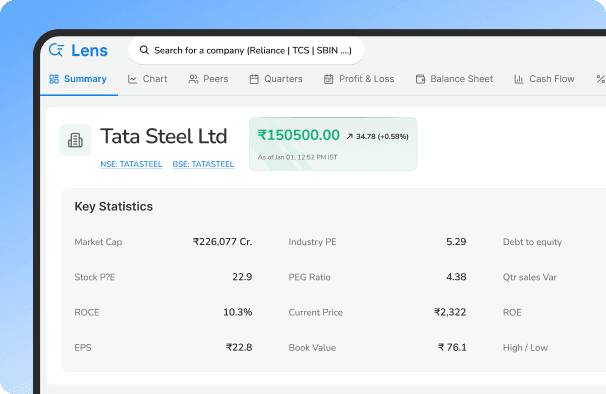This screenshot has width=606, height=394.
Task: Click the Key Statistics heading
Action: [114, 206]
